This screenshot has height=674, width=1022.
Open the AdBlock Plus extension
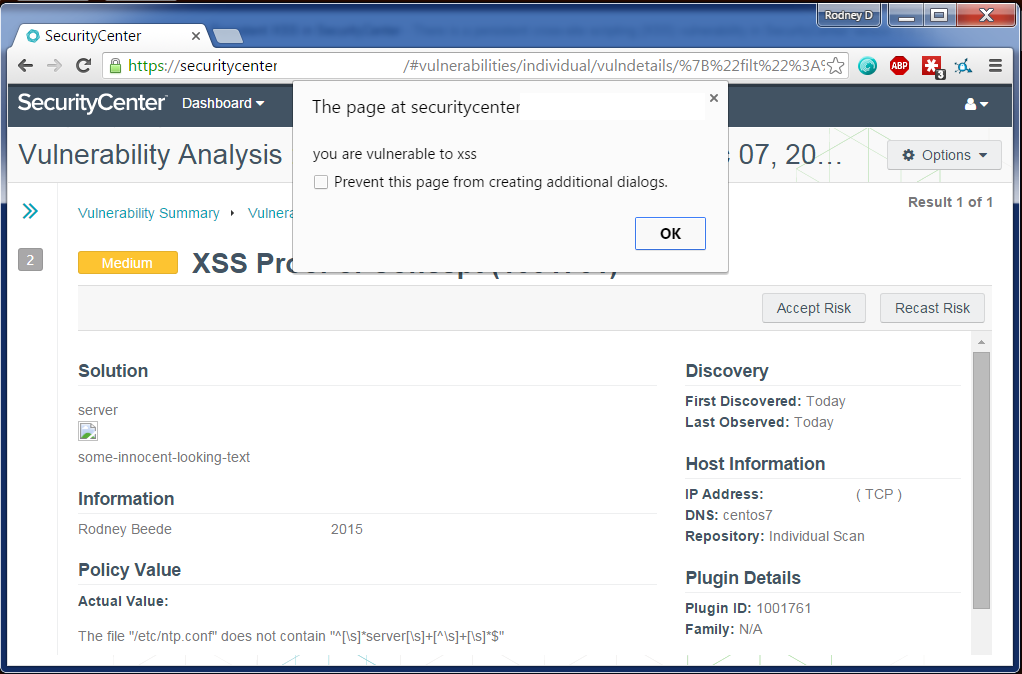click(899, 65)
